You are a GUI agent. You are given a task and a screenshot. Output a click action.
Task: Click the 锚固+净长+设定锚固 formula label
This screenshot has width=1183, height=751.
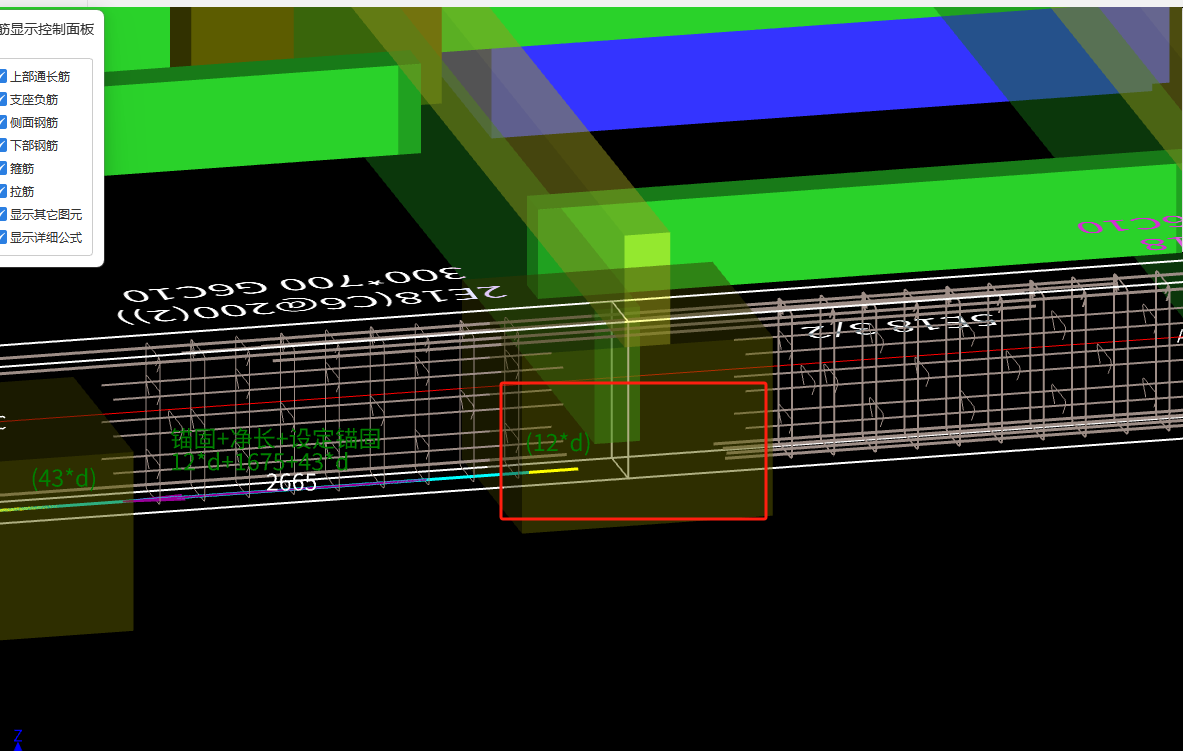click(275, 439)
